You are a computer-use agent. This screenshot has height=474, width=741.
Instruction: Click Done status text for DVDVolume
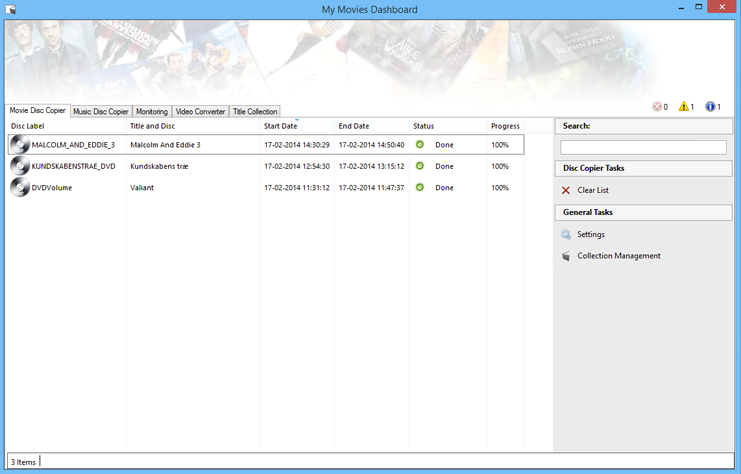tap(444, 188)
